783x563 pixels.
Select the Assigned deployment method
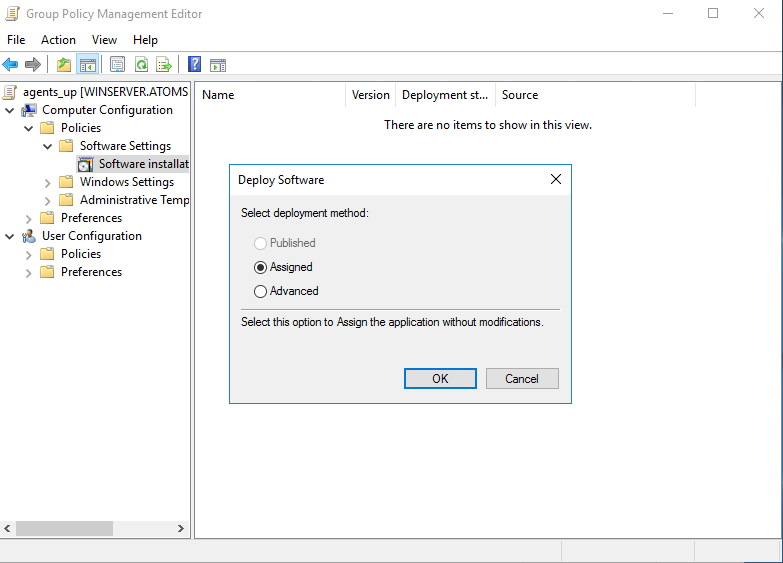tap(261, 267)
